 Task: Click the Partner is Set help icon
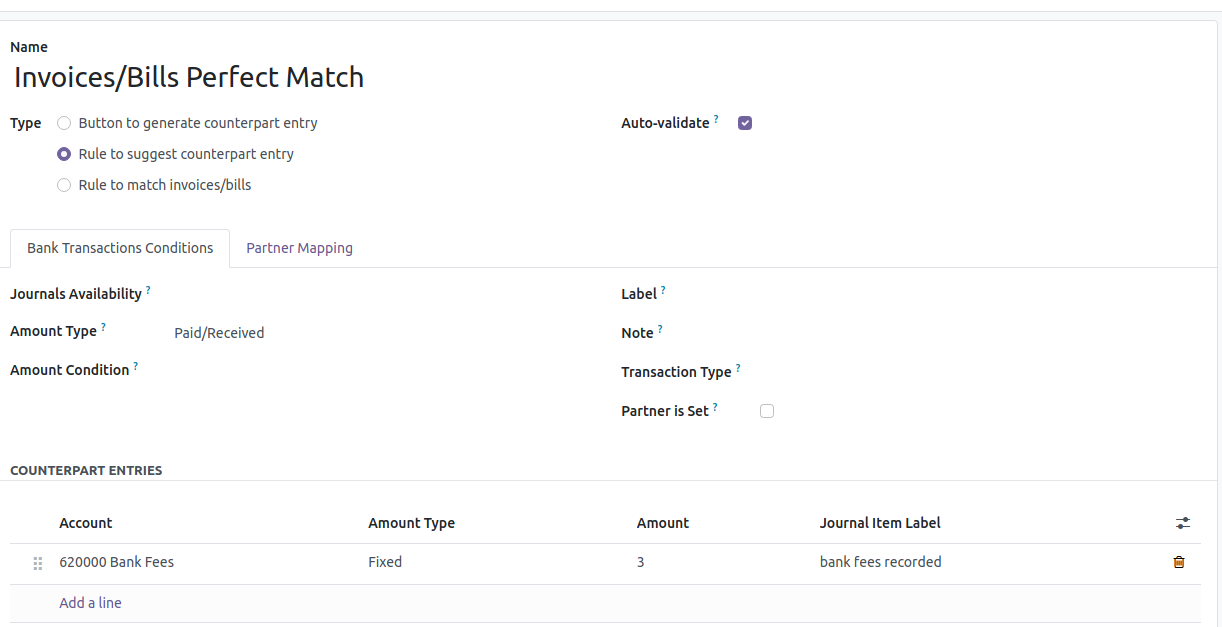pyautogui.click(x=715, y=407)
